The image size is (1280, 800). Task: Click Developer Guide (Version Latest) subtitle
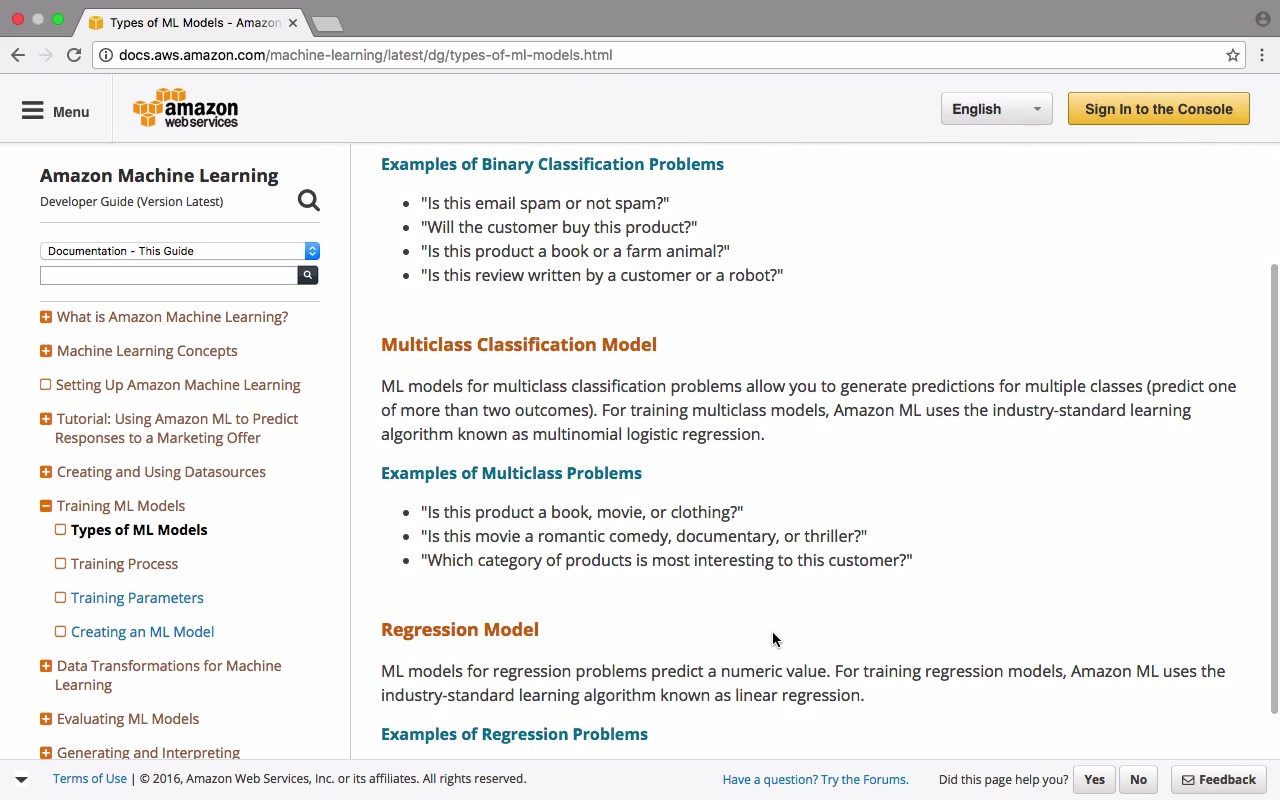pos(131,202)
